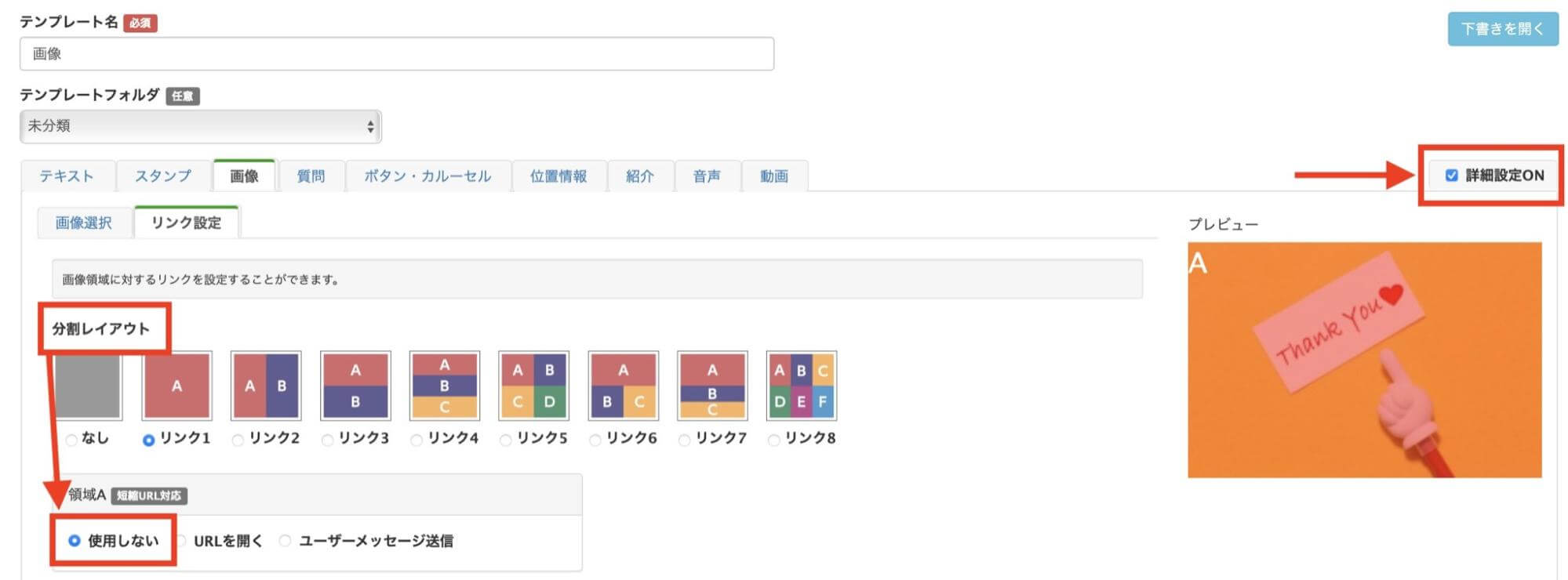Click the gray blank no-layout thumbnail
Screen dimensions: 1568x580
(x=88, y=386)
